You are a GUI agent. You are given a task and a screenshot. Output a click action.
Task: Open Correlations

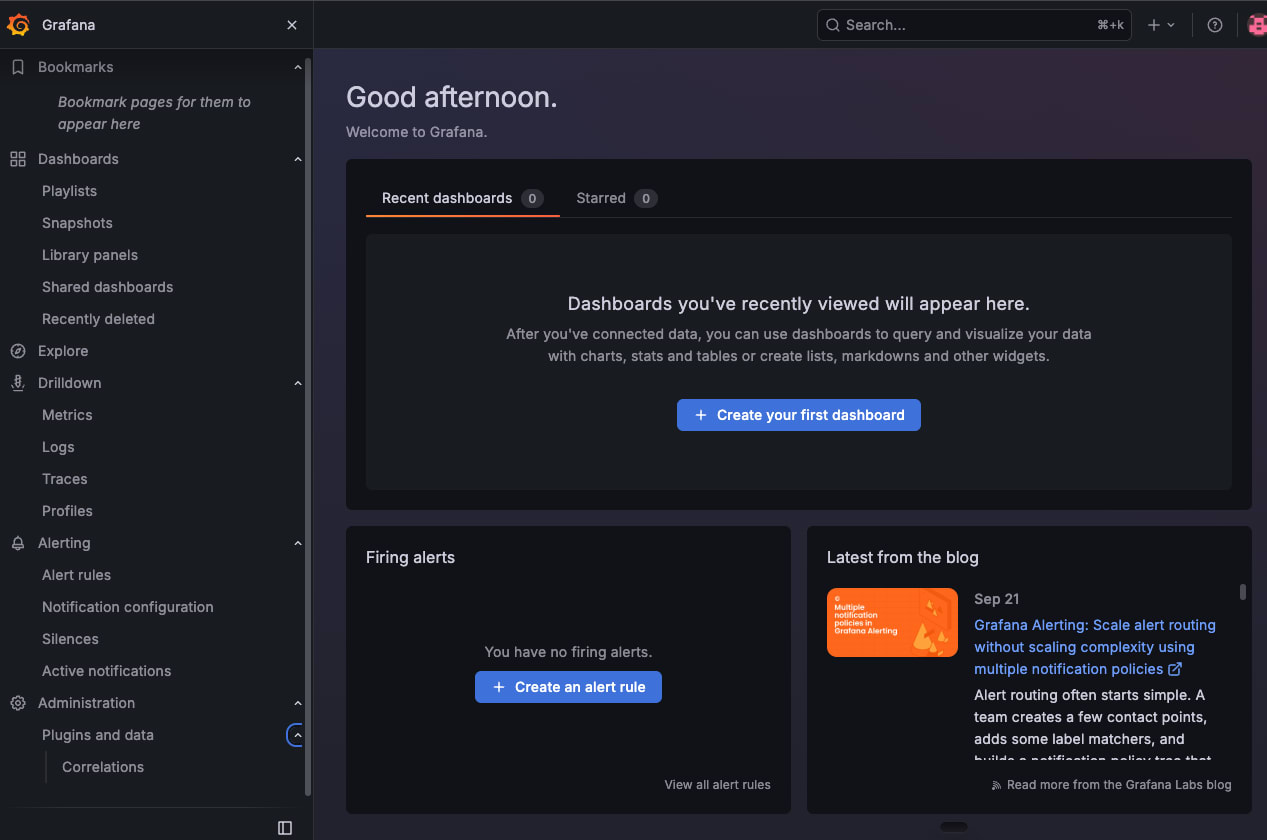pos(103,767)
